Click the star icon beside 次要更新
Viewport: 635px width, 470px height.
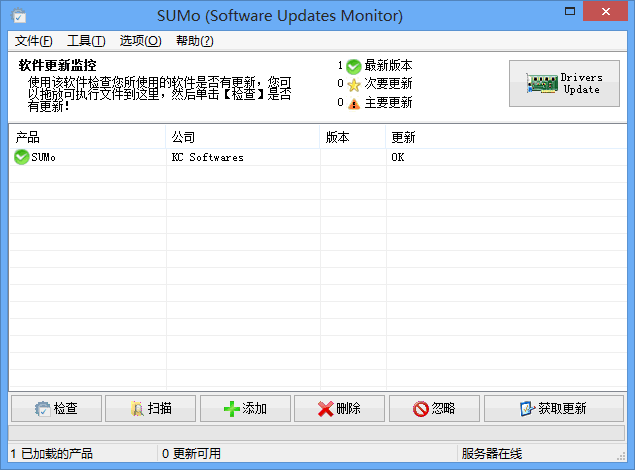click(x=354, y=85)
